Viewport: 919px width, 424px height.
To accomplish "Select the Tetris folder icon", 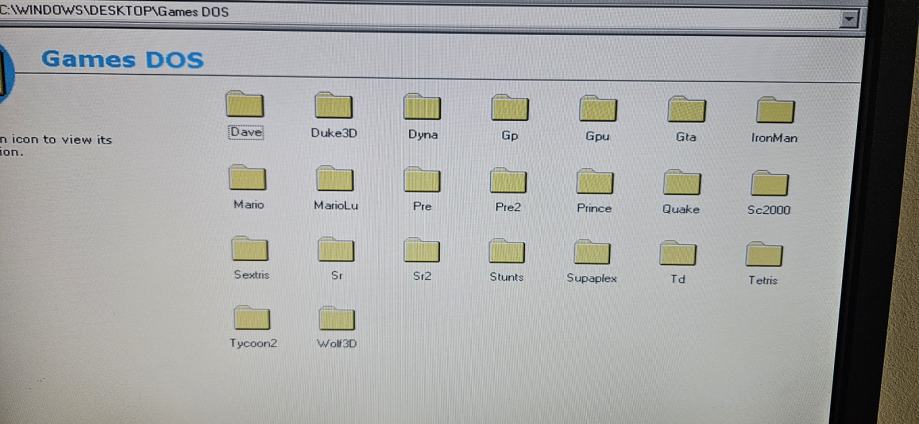I will 764,255.
